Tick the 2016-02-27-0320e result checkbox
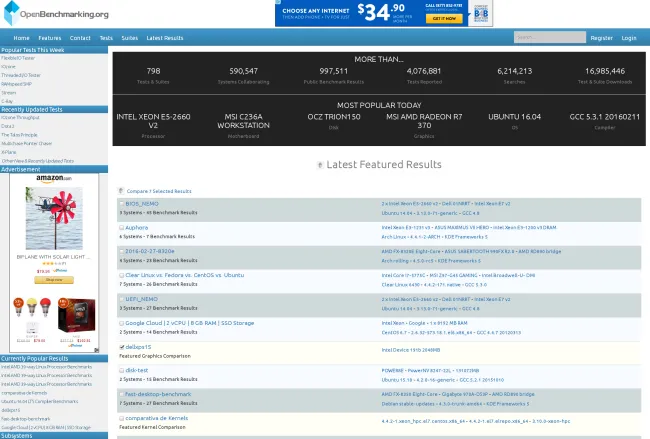The width and height of the screenshot is (650, 439). coord(121,251)
